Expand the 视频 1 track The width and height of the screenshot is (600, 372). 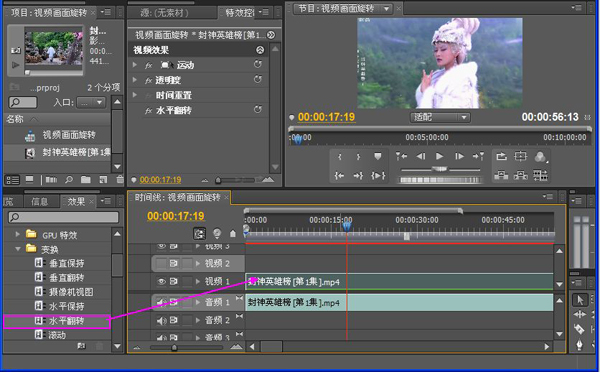coord(198,282)
